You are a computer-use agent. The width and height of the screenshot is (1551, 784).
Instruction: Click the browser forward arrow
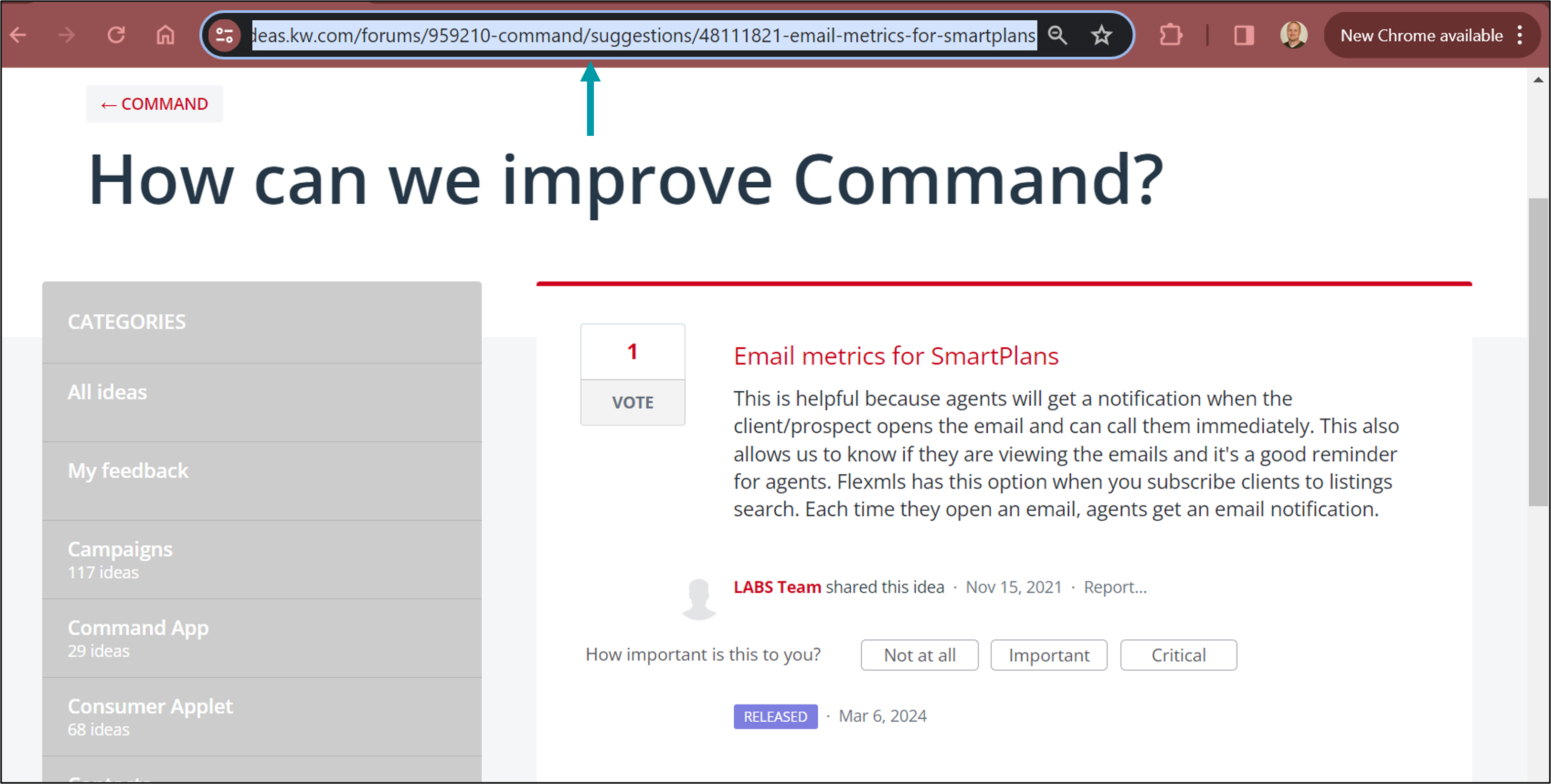click(67, 35)
